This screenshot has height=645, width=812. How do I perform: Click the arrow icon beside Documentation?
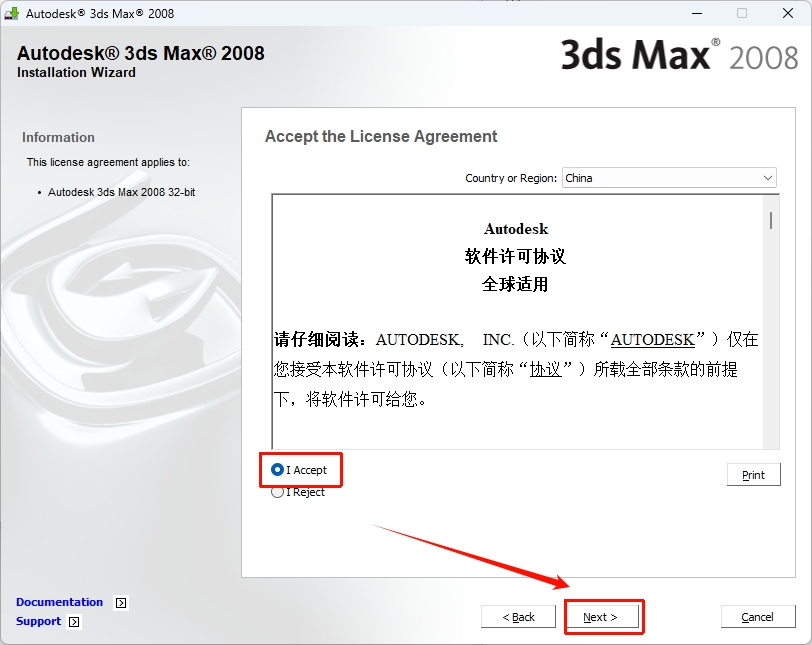(119, 602)
